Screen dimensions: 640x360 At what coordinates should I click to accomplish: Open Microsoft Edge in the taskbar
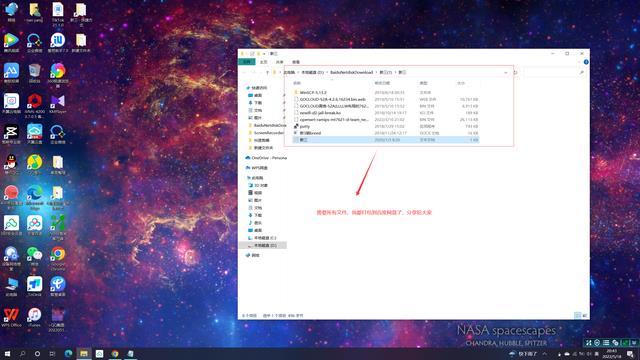(69, 353)
